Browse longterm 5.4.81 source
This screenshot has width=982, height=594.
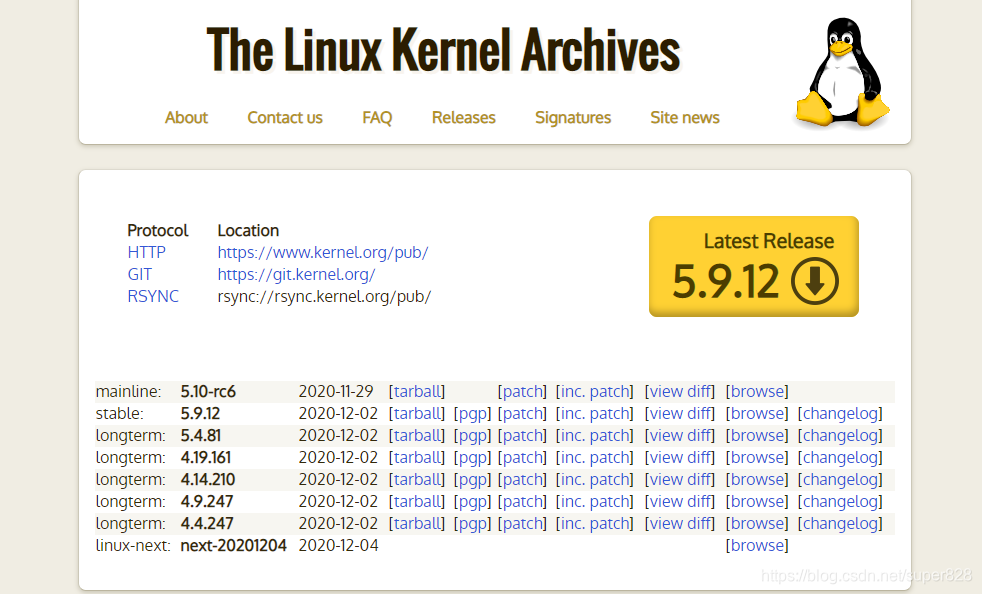(757, 435)
